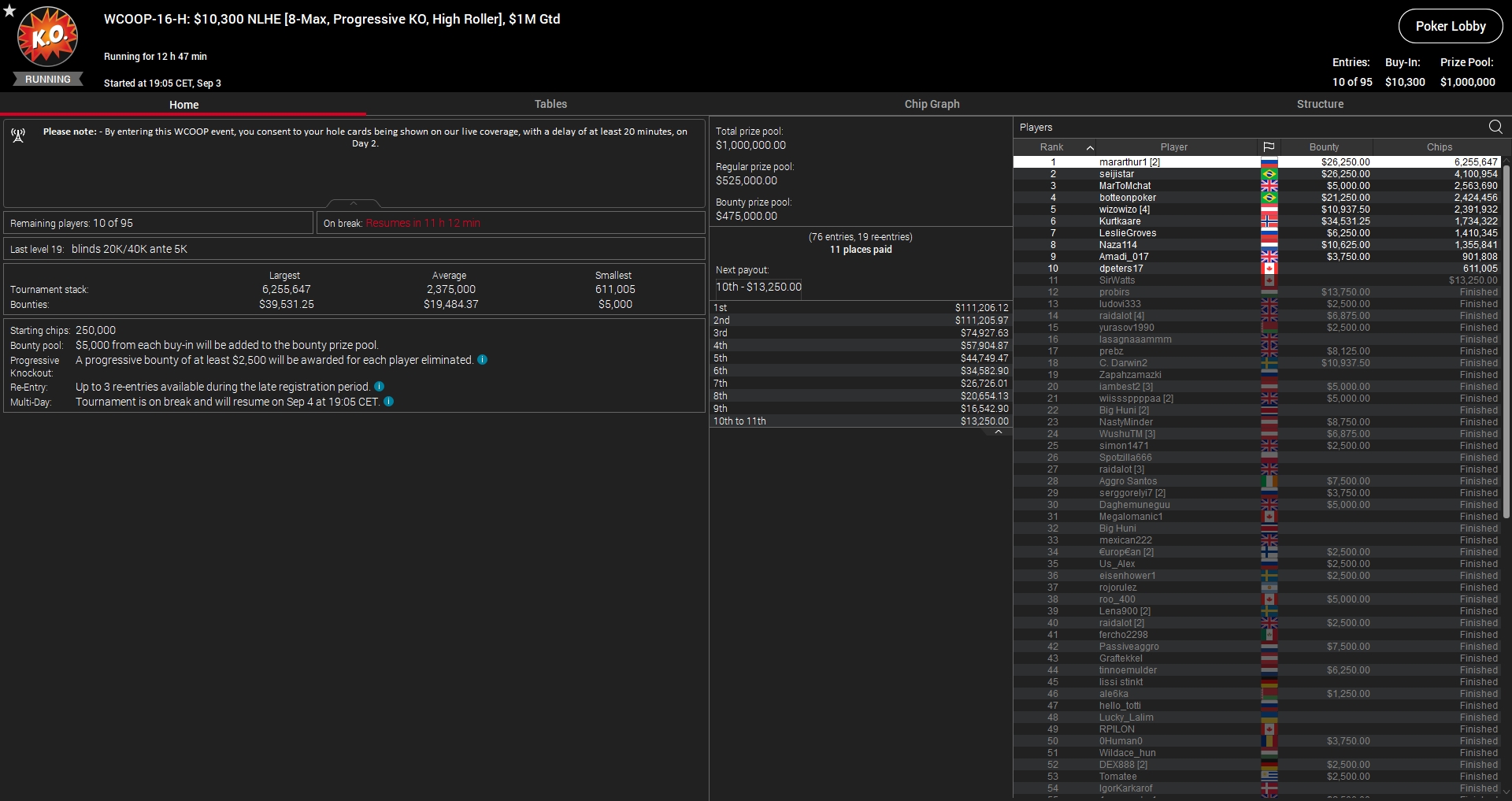Screen dimensions: 1512x801
Task: Click the Norway flag beside Kurtkaare
Action: click(x=1269, y=221)
